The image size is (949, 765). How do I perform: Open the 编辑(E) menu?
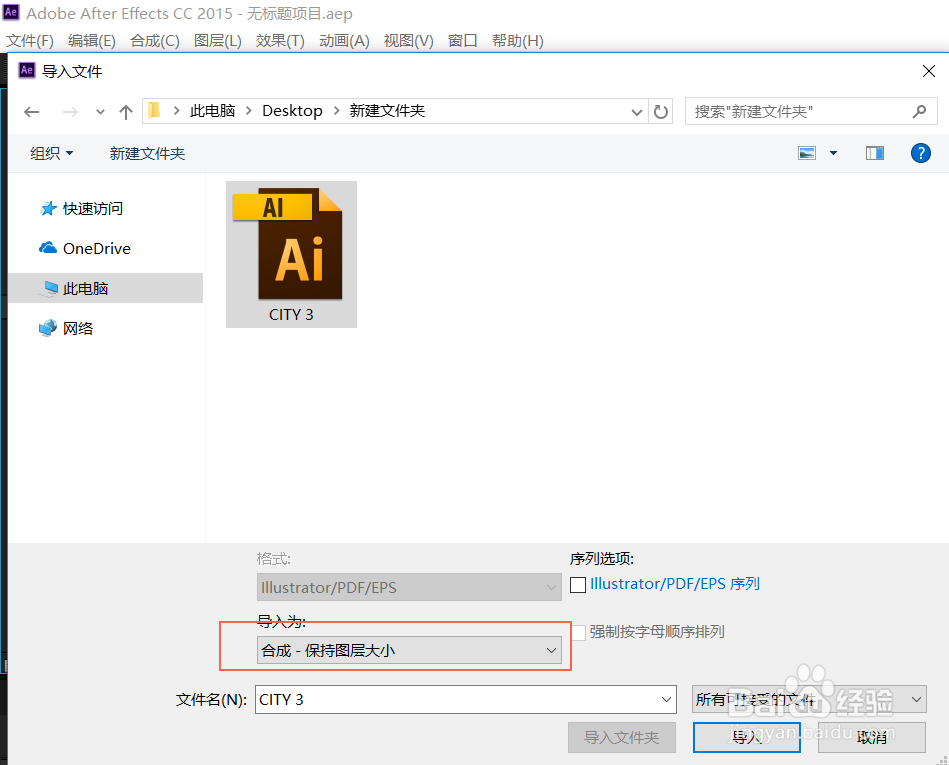click(92, 41)
